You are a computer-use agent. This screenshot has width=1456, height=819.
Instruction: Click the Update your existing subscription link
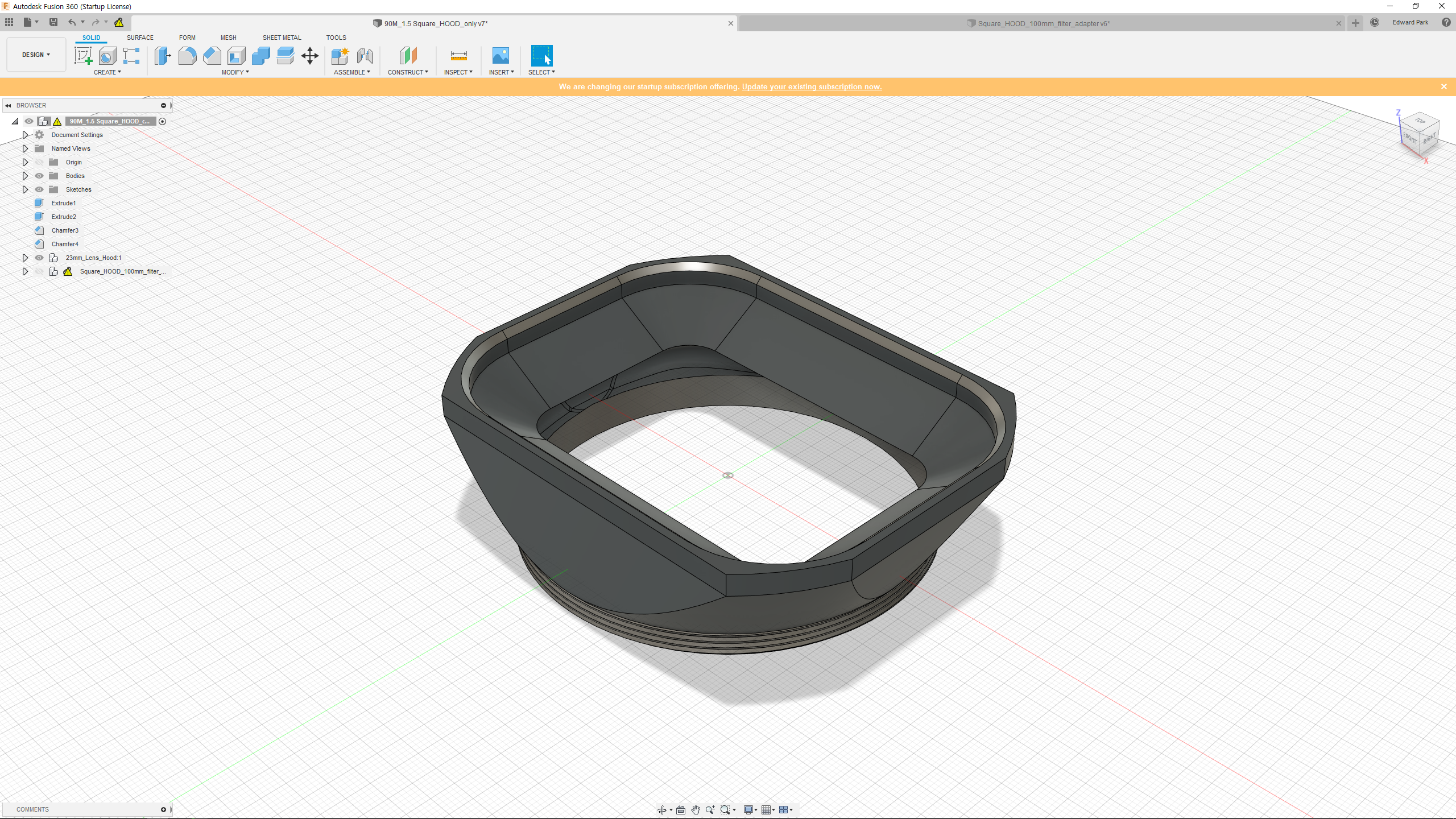812,86
